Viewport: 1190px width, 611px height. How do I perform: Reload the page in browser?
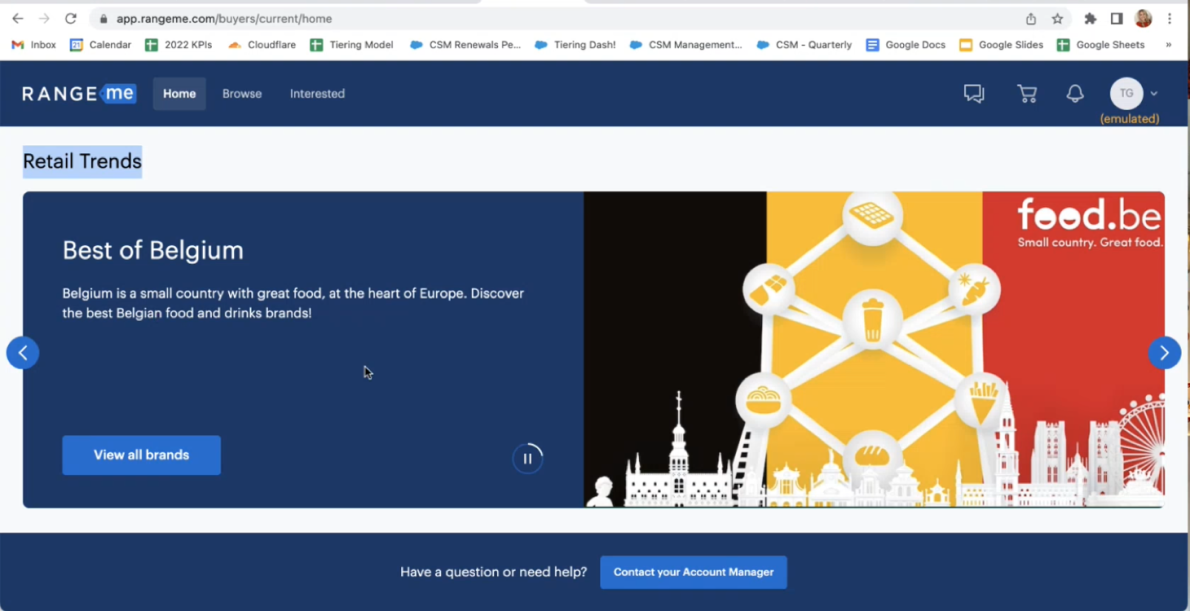[x=71, y=19]
